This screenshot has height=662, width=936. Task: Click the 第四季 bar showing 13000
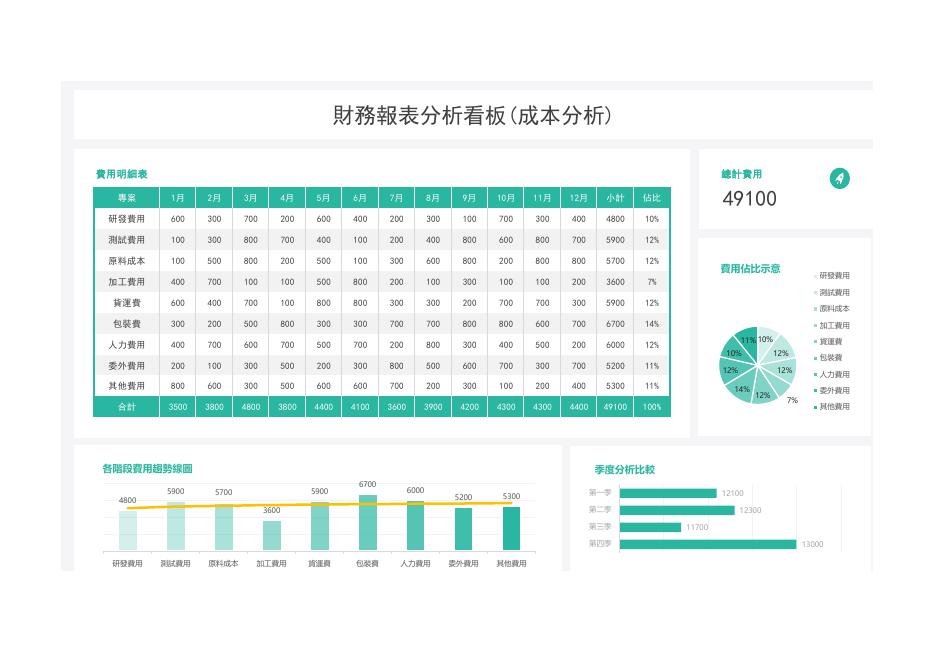tap(708, 544)
